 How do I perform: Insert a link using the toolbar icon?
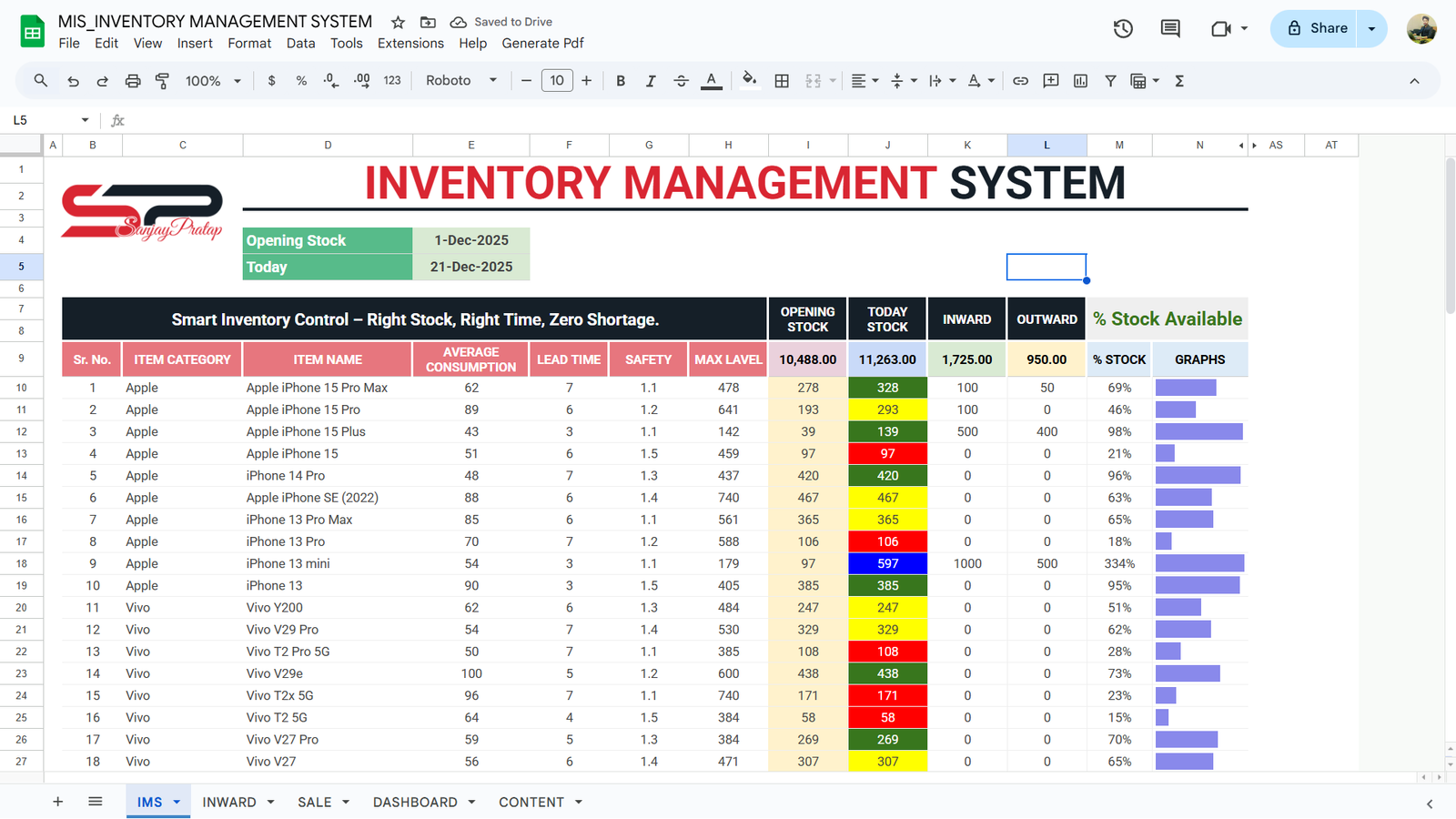click(1020, 81)
